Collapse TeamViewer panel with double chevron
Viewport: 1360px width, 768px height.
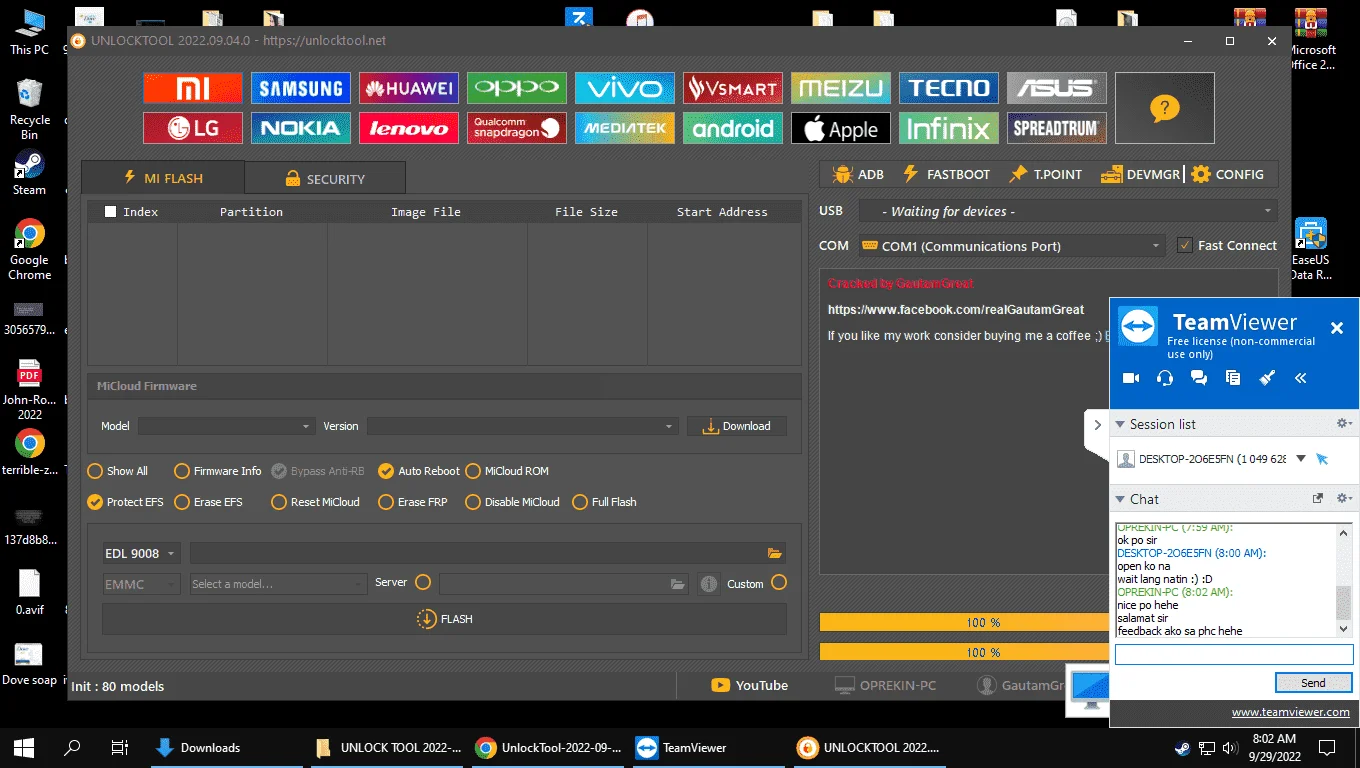pyautogui.click(x=1301, y=378)
